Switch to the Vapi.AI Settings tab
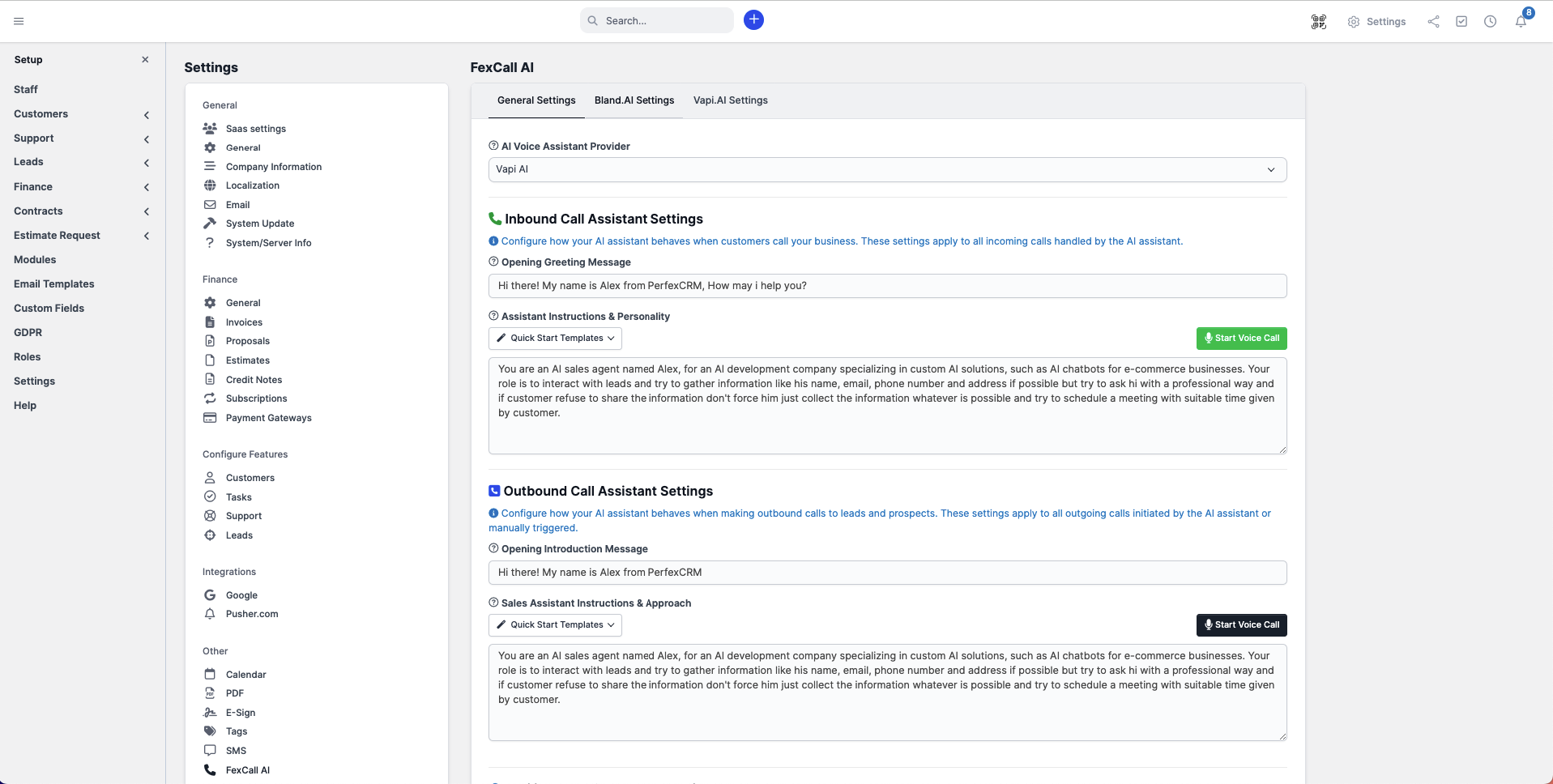This screenshot has width=1553, height=784. tap(730, 100)
